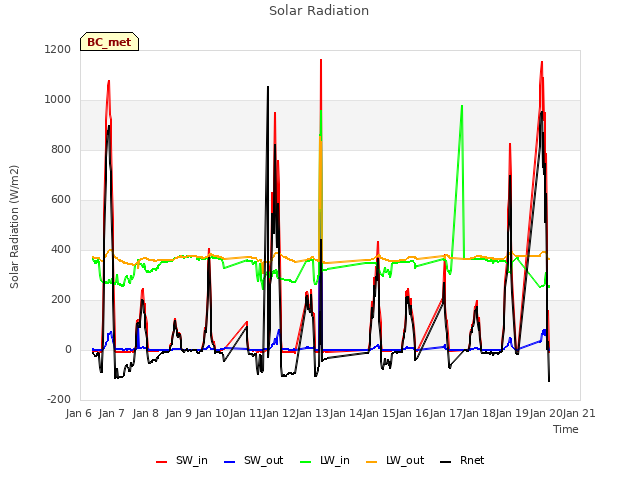The image size is (640, 480).
Task: Click the green LW_in legend swatch
Action: [x=306, y=462]
